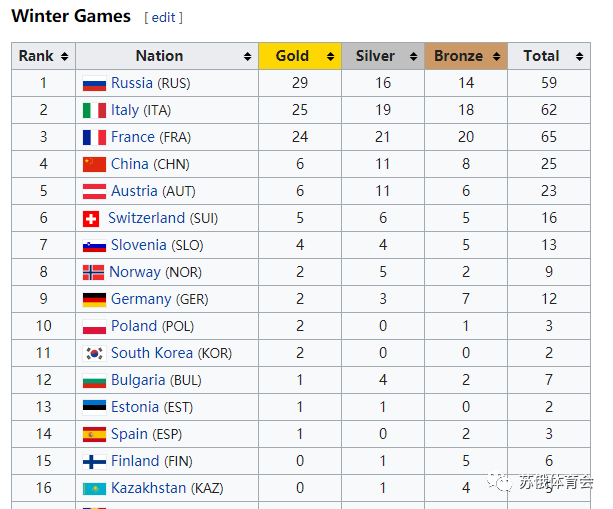The width and height of the screenshot is (613, 509).
Task: Sort by Total medals arrows
Action: (x=579, y=57)
